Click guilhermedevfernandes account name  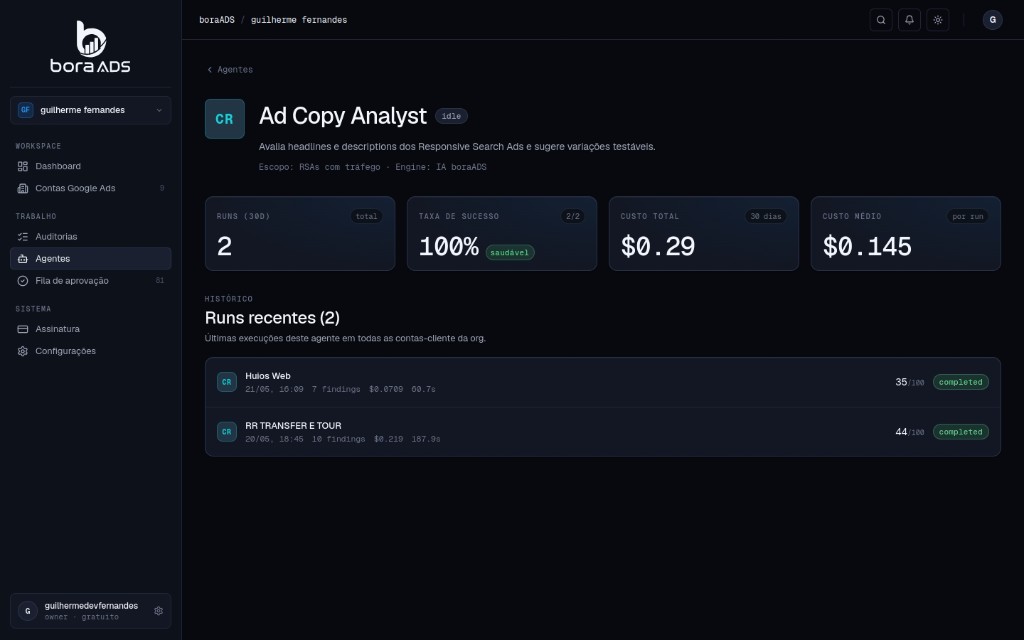[91, 605]
